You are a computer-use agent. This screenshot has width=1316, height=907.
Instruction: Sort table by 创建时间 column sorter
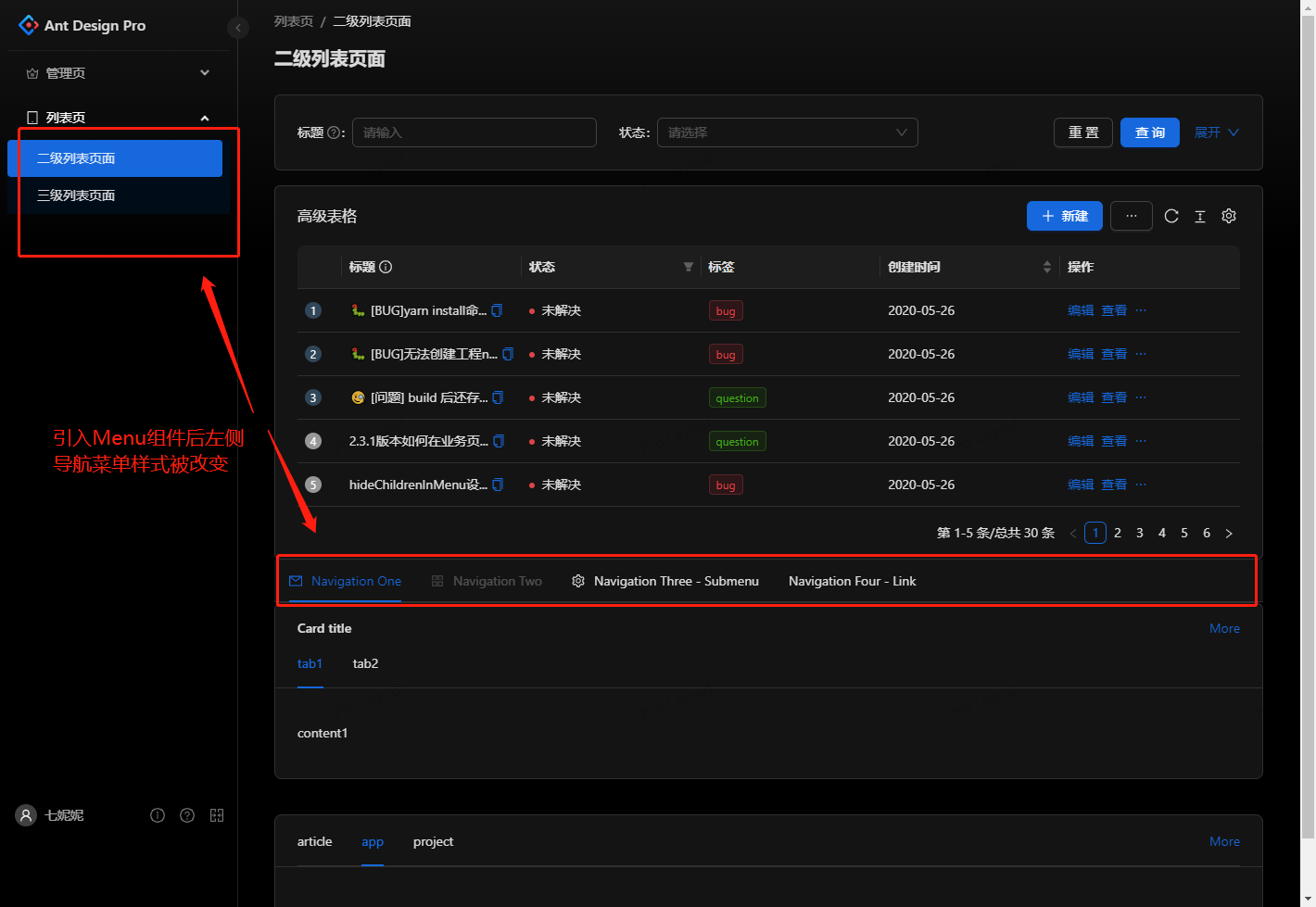coord(1046,267)
